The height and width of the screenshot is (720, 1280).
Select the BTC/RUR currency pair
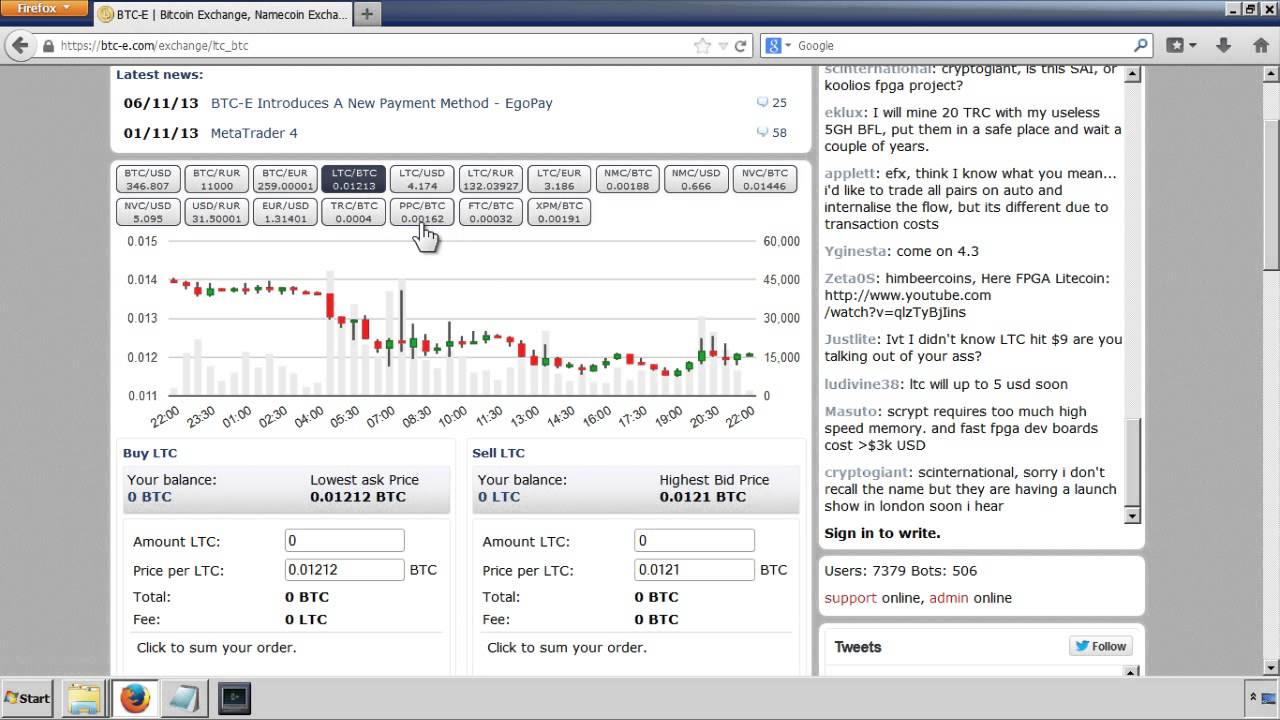coord(216,179)
